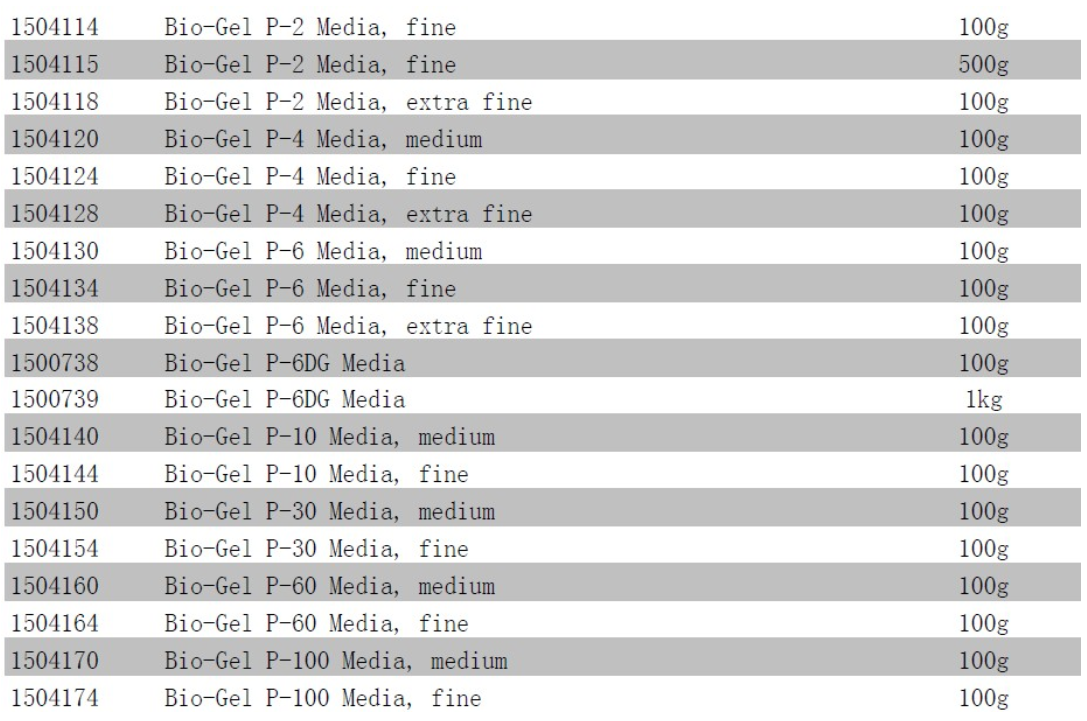Click catalog number 1500738
Viewport: 1087px width, 721px height.
click(55, 363)
